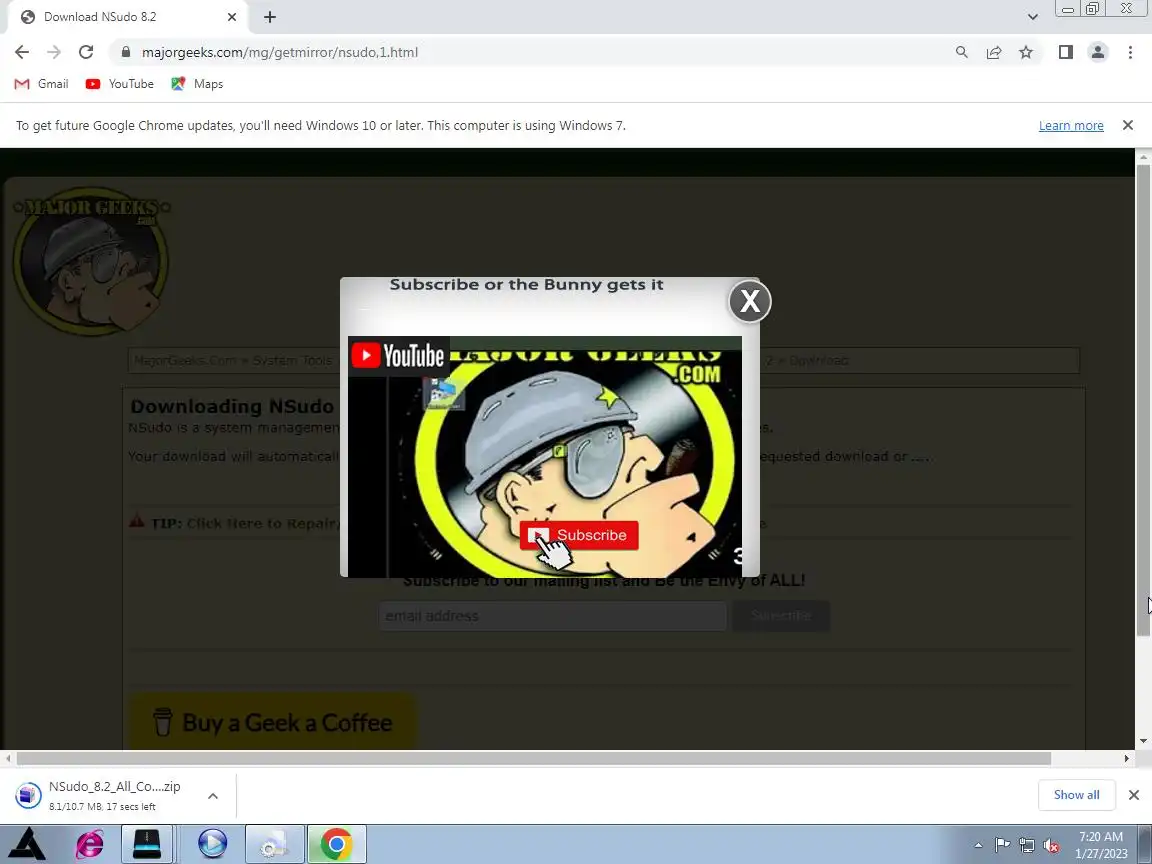The image size is (1152, 864).
Task: Click the horizontal page scrollbar
Action: click(533, 758)
